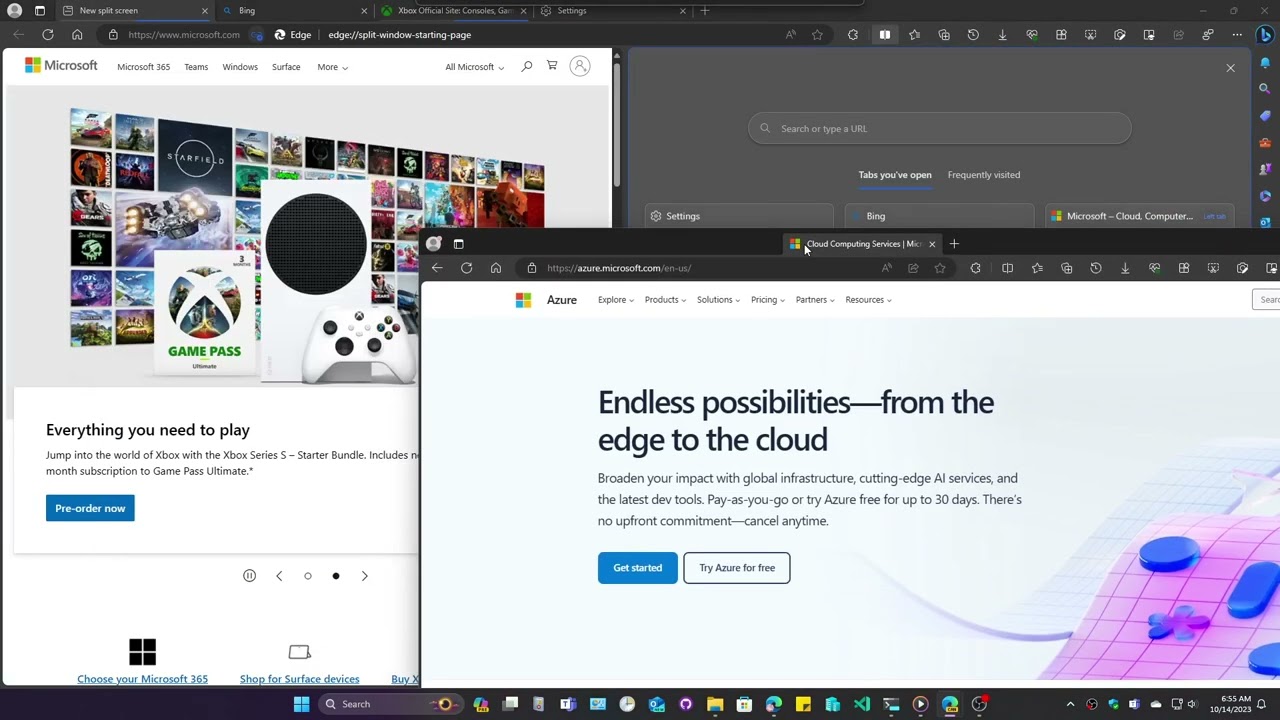The image size is (1280, 720).
Task: Pause the Xbox carousel slideshow
Action: tap(250, 576)
